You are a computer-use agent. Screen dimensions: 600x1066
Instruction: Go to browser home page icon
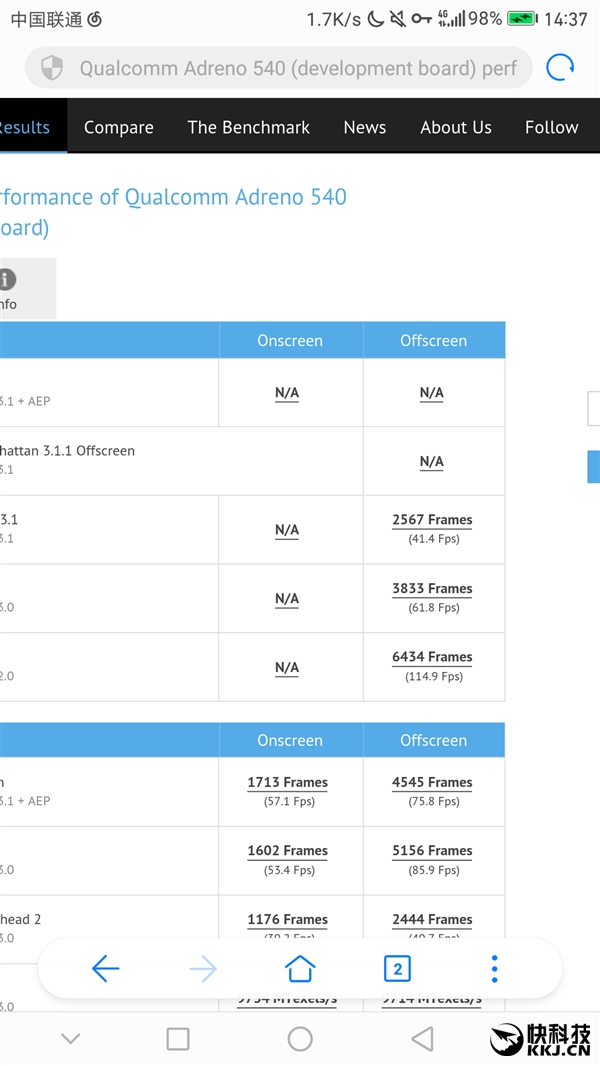pos(300,968)
